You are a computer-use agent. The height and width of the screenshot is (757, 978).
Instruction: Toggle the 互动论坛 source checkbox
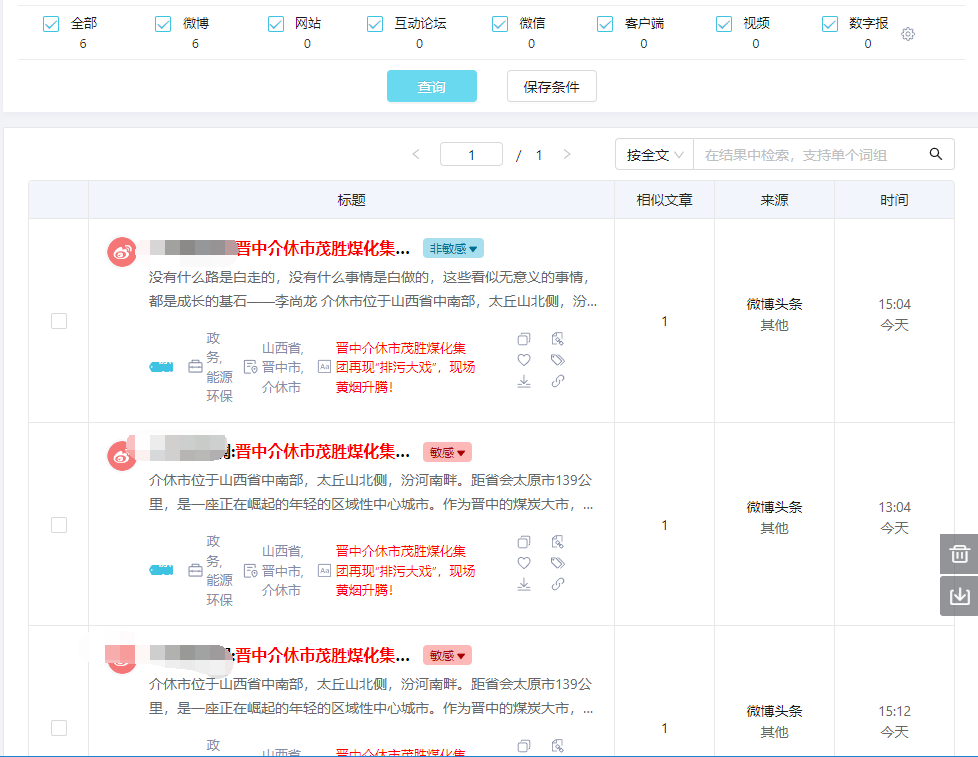click(375, 24)
